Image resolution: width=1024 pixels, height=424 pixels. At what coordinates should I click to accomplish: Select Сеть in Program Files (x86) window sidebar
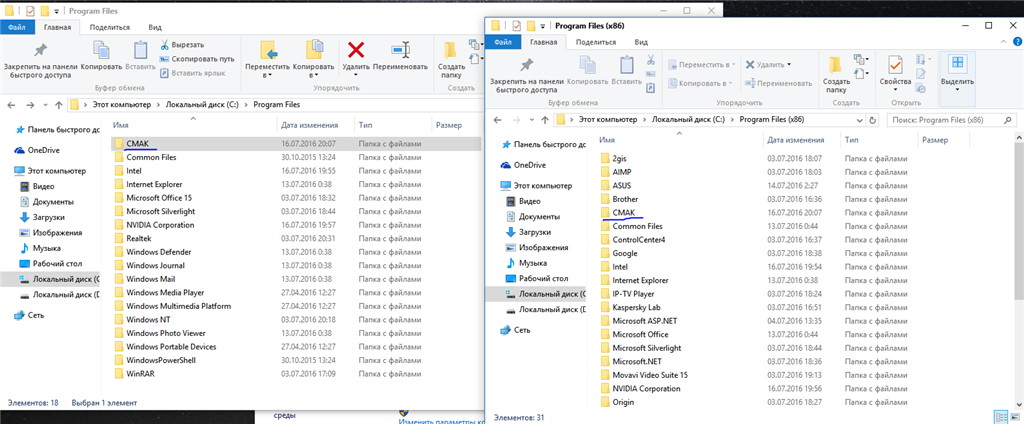(x=523, y=330)
